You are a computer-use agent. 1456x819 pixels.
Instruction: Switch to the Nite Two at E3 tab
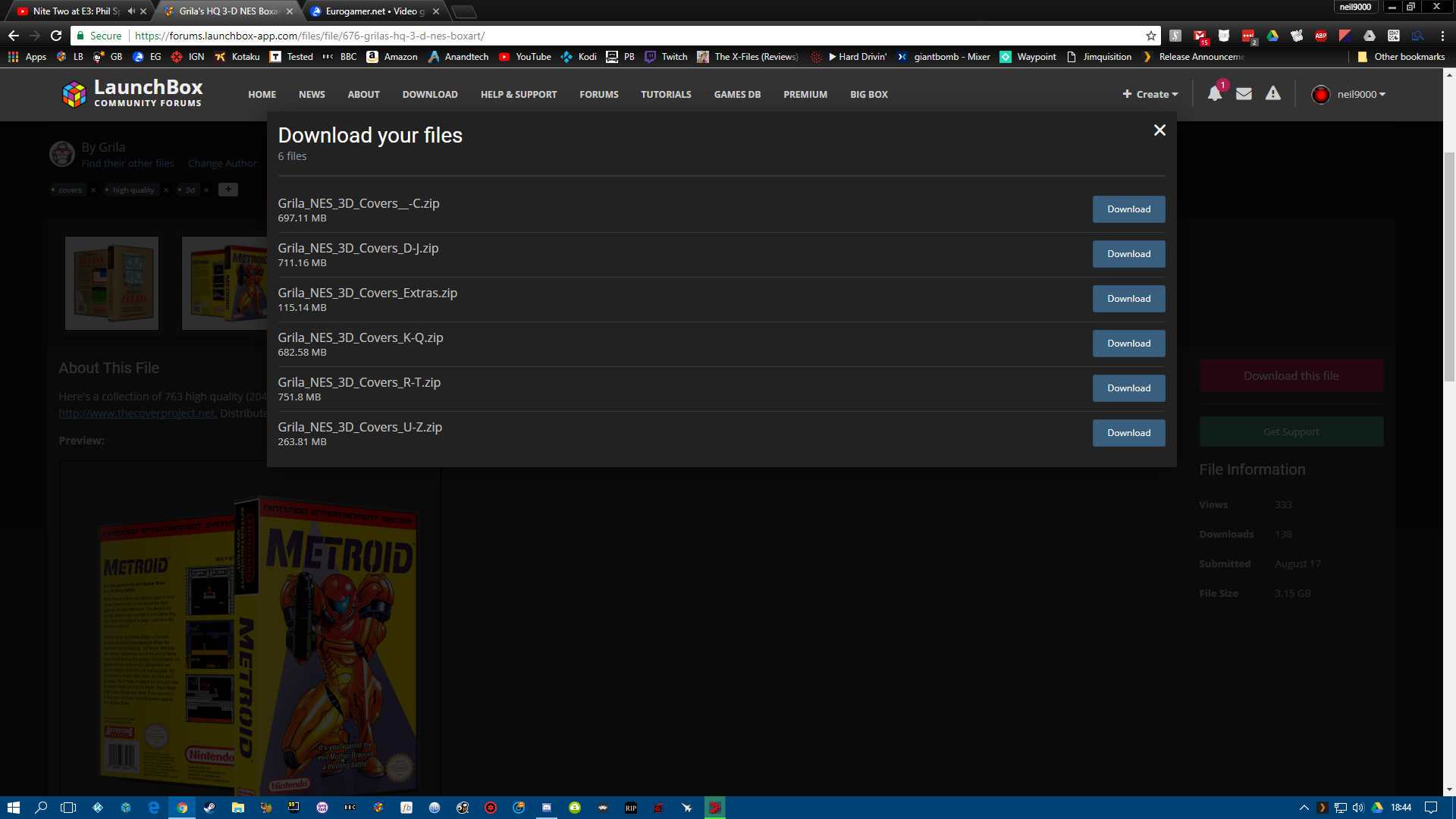point(76,11)
